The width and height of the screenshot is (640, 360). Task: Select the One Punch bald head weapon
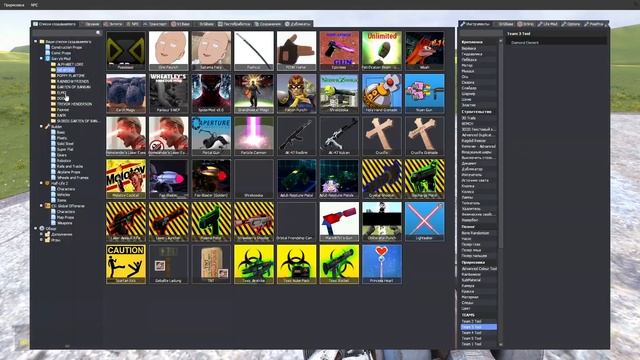coord(168,51)
